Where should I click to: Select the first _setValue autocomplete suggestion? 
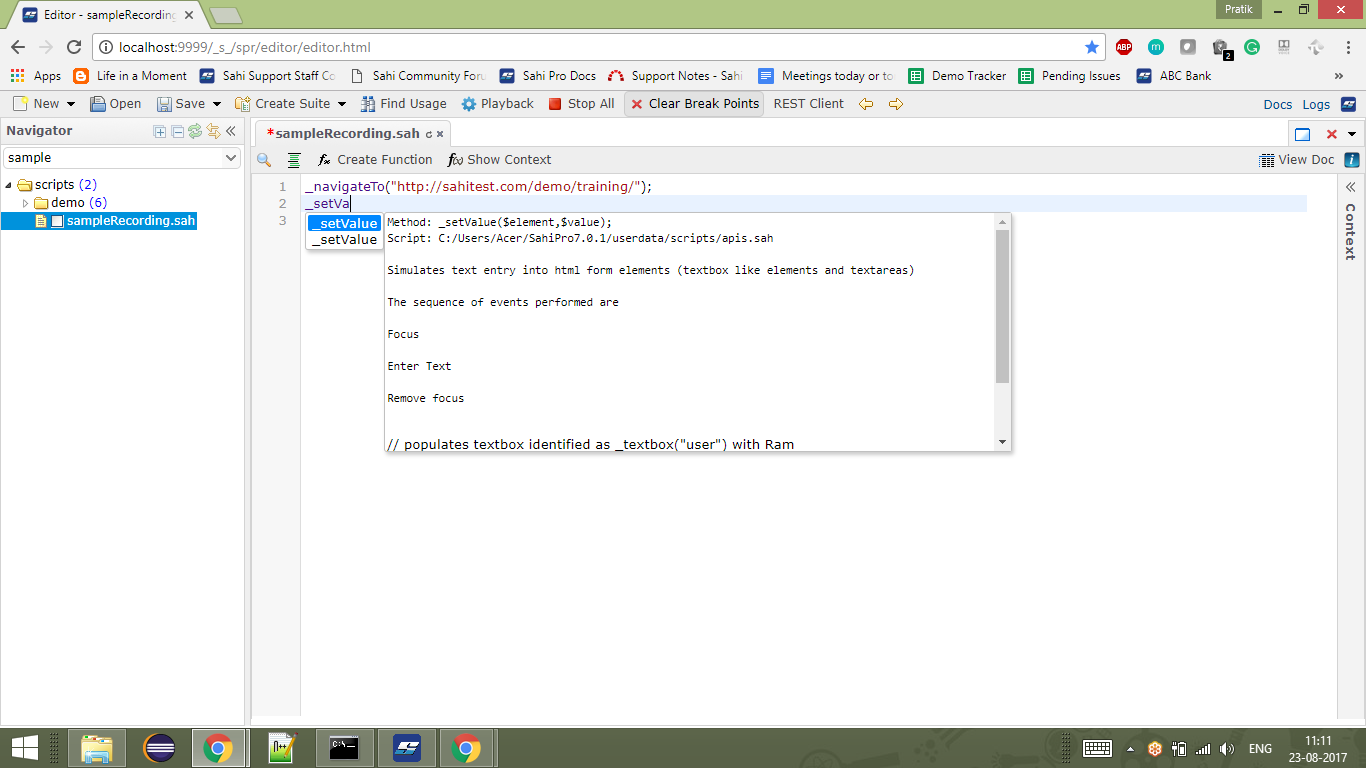tap(344, 223)
